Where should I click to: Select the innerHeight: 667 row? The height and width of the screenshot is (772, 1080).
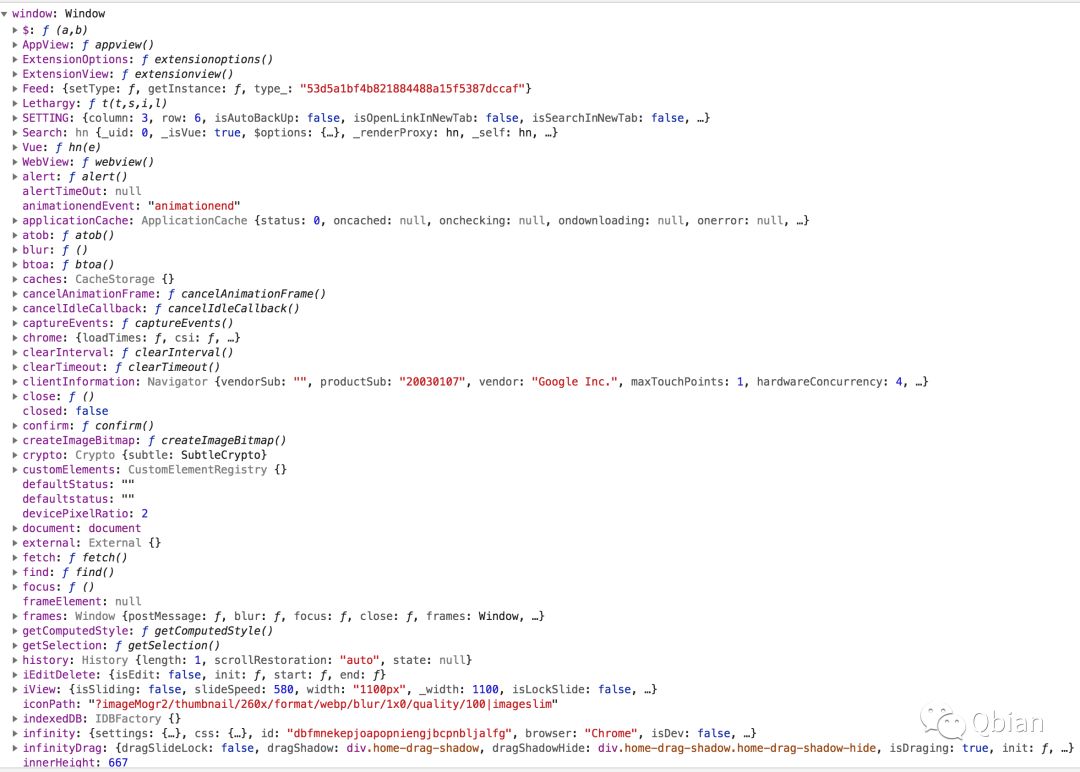pyautogui.click(x=75, y=762)
